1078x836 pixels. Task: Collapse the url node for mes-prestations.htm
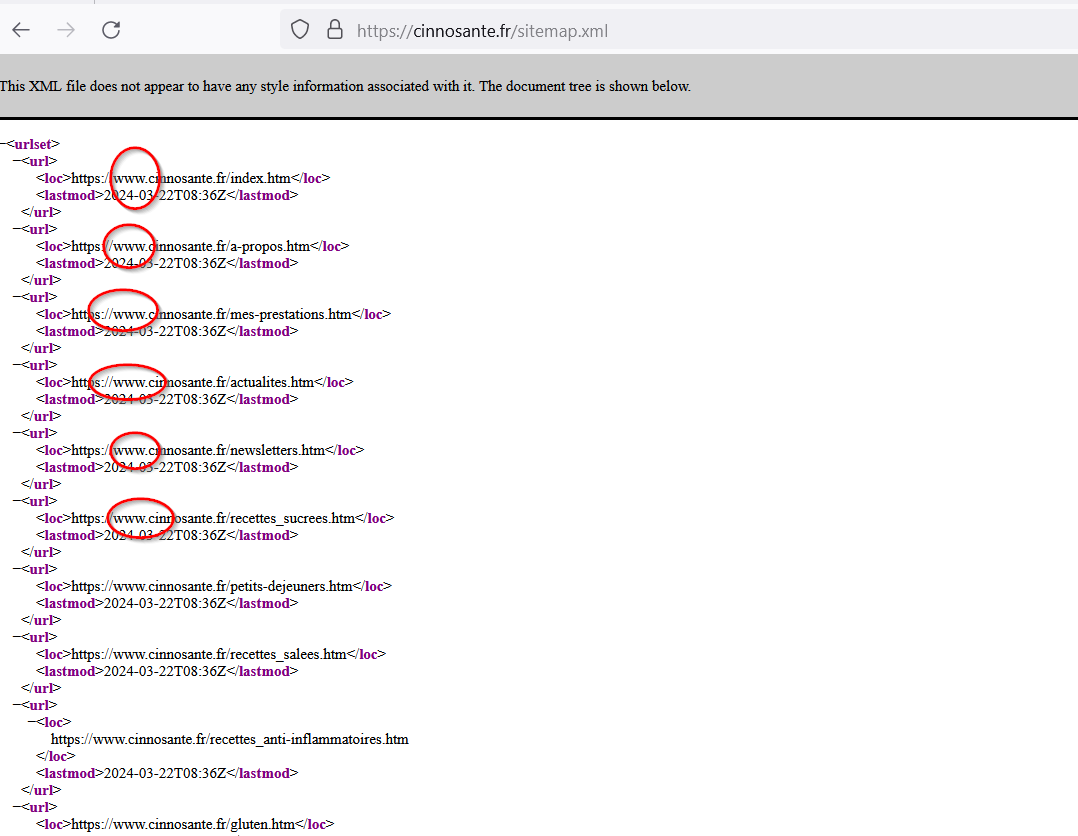coord(17,297)
